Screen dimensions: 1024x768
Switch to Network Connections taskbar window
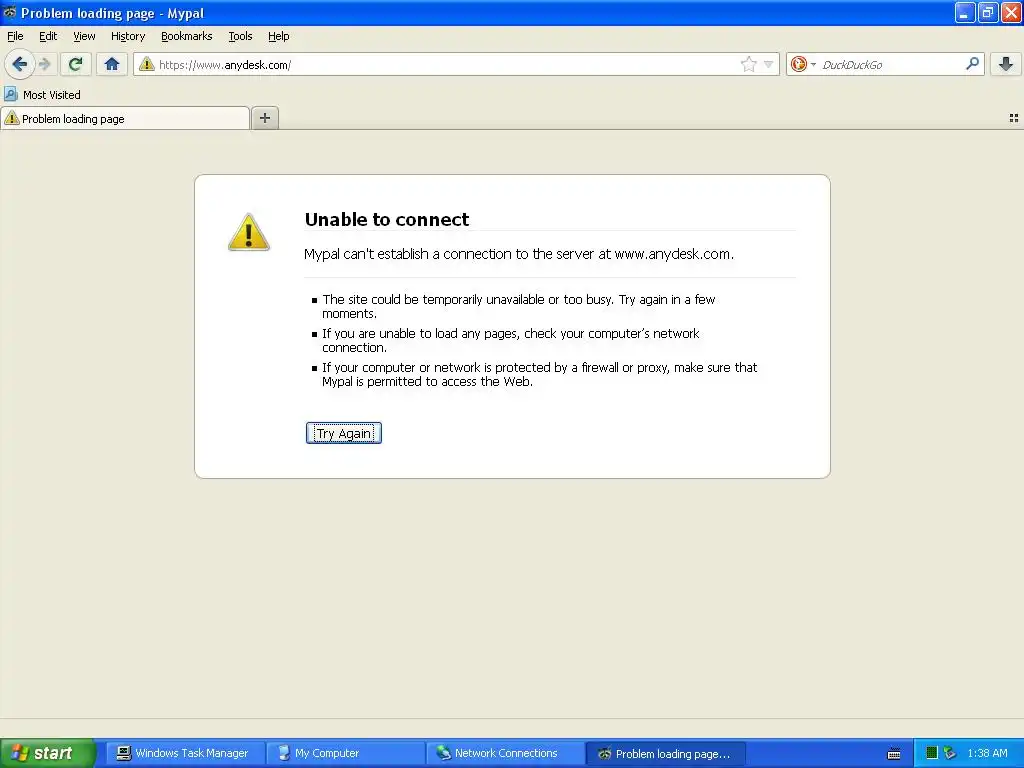point(506,753)
